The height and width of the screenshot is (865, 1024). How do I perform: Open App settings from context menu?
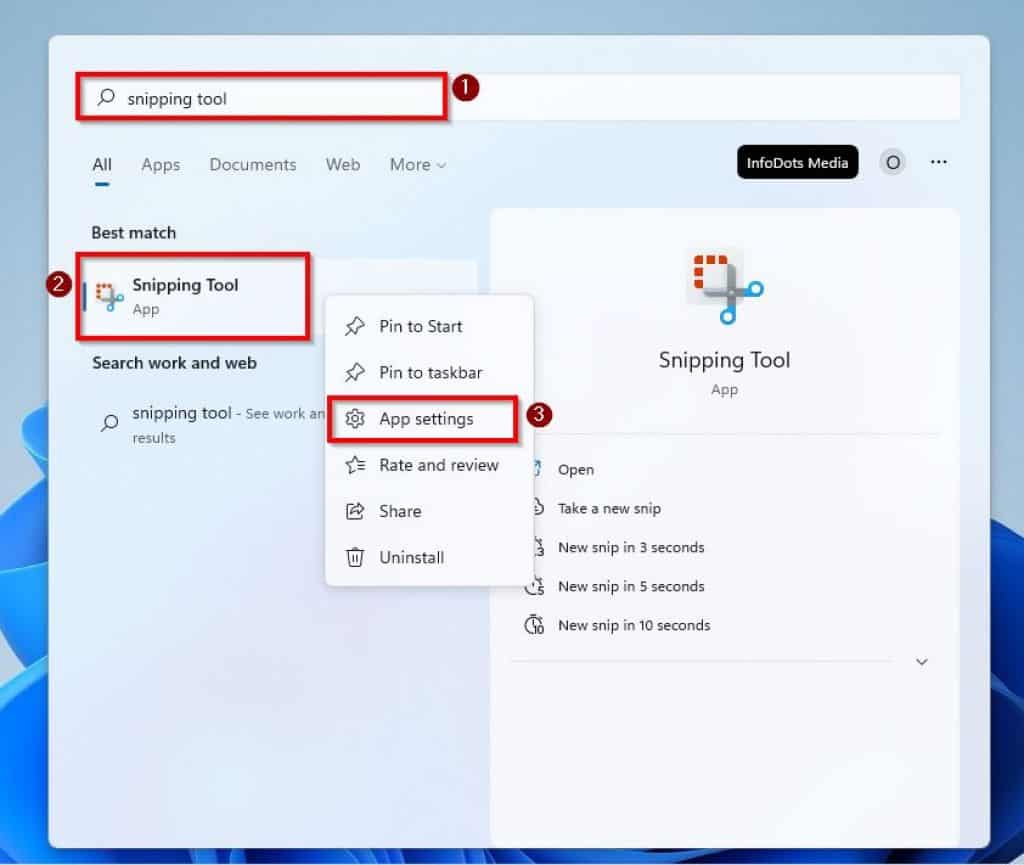point(429,419)
